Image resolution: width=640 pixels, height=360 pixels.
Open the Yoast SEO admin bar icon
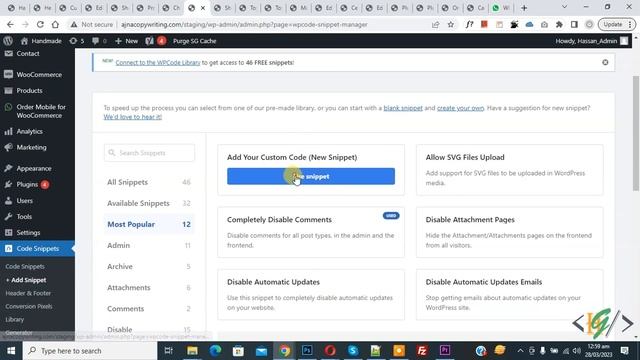point(155,41)
